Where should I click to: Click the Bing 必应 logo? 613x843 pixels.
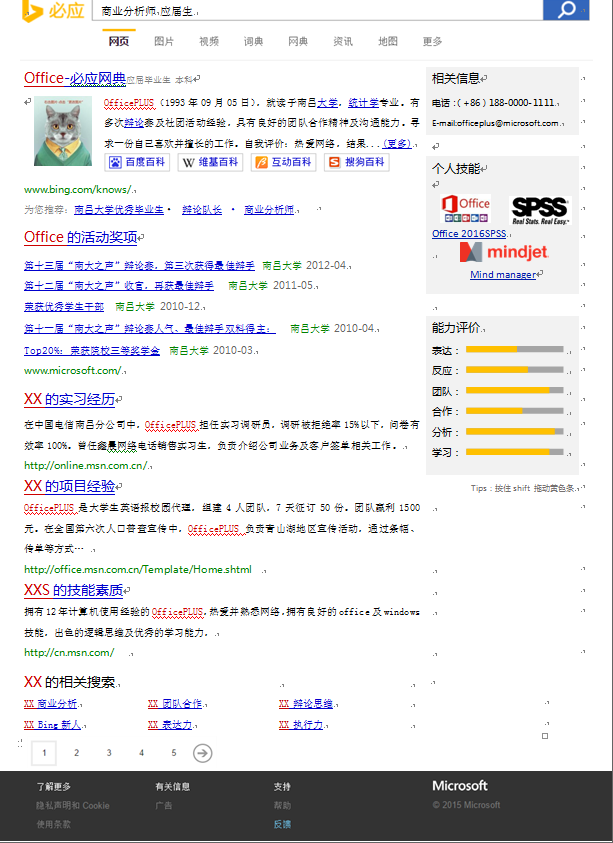(53, 11)
